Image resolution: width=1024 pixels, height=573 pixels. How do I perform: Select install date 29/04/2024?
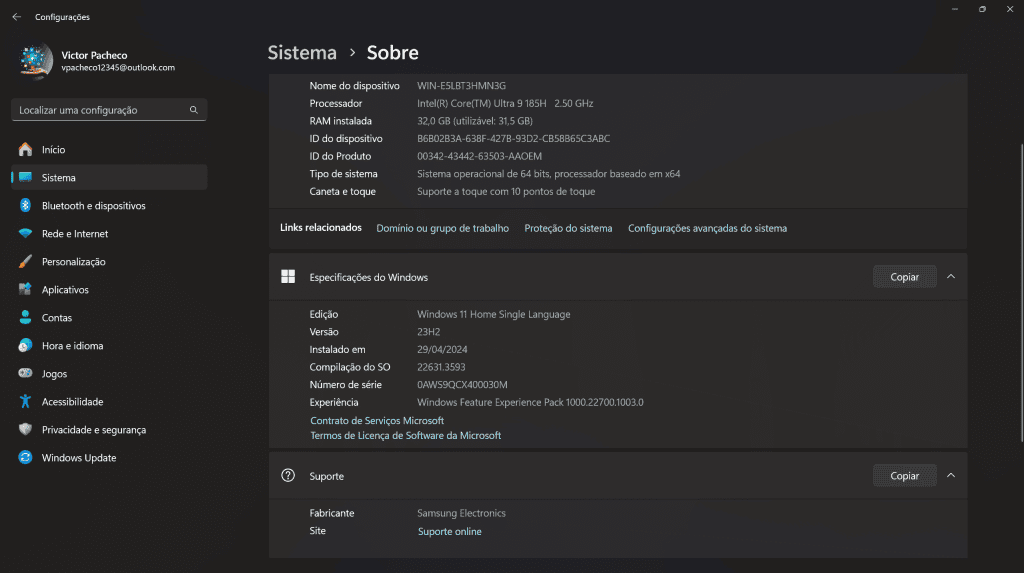[x=442, y=350]
